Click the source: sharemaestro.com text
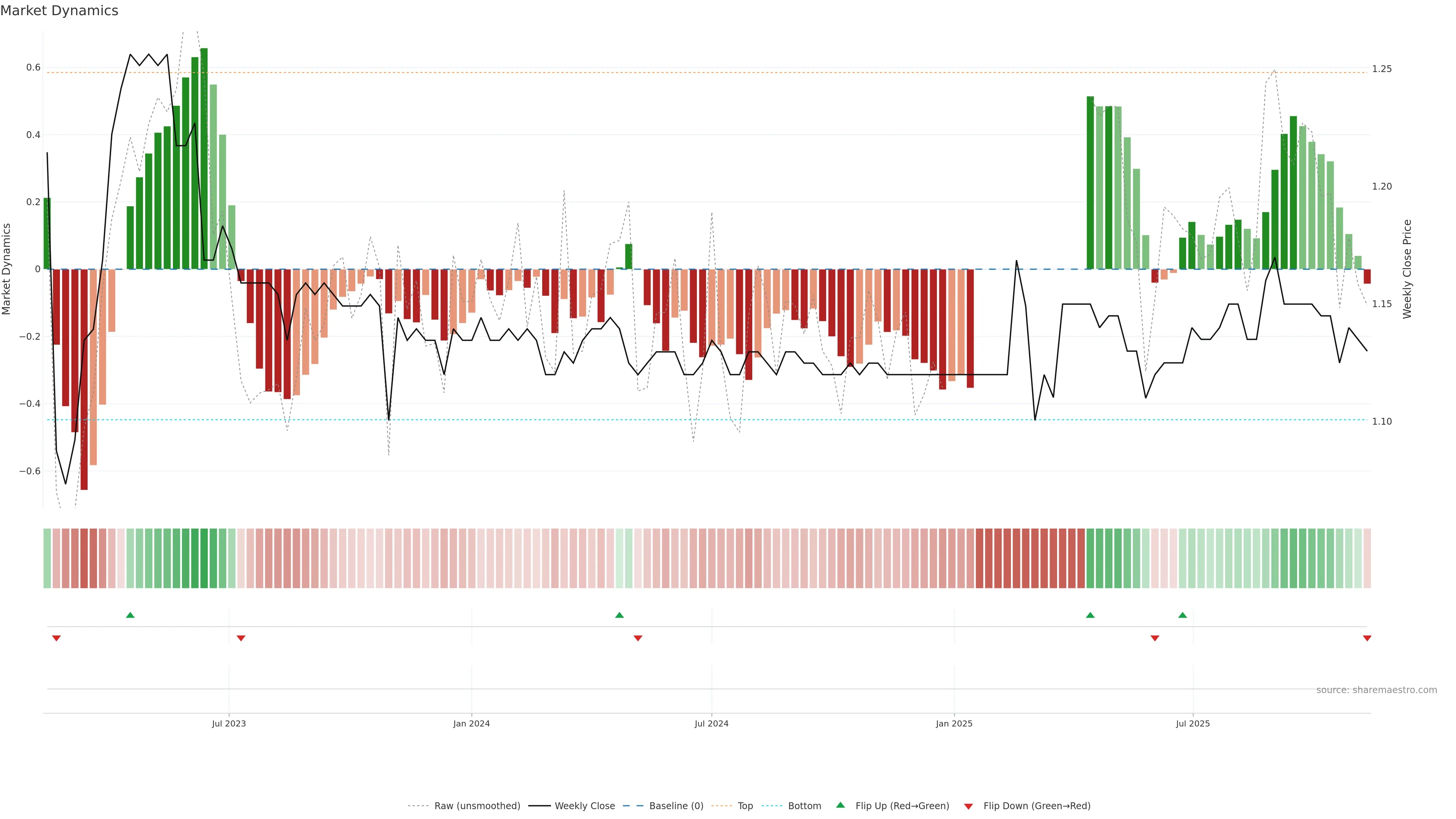 [x=1376, y=690]
